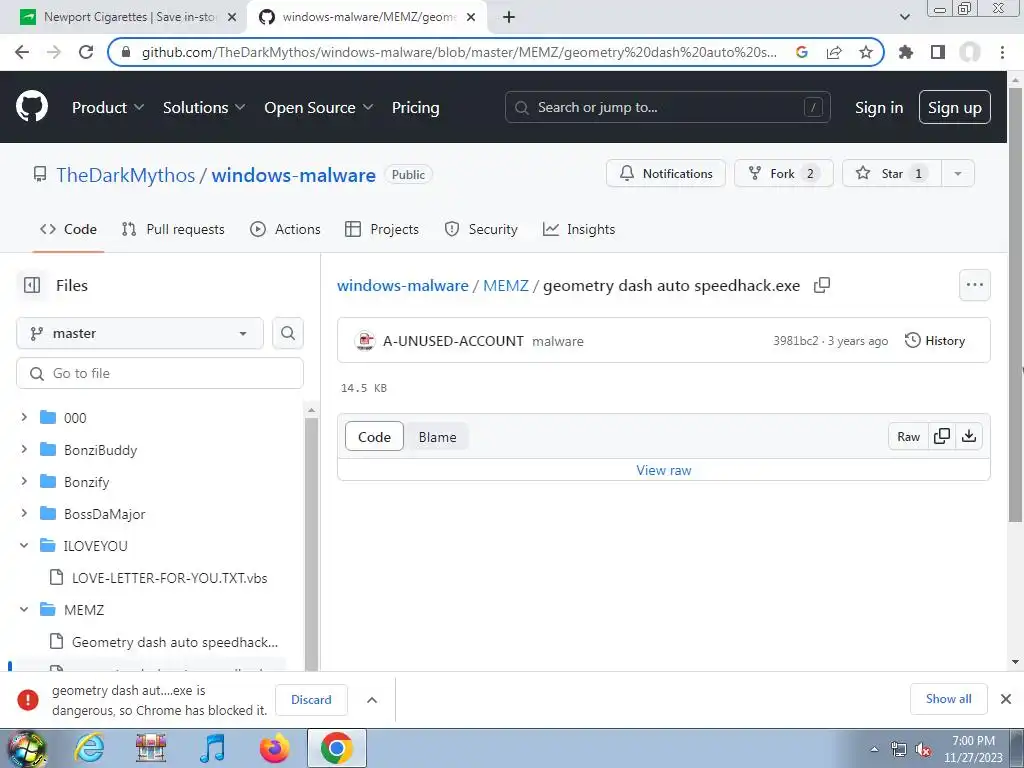Open the Star lists dropdown arrow
This screenshot has height=768, width=1024.
click(x=957, y=173)
